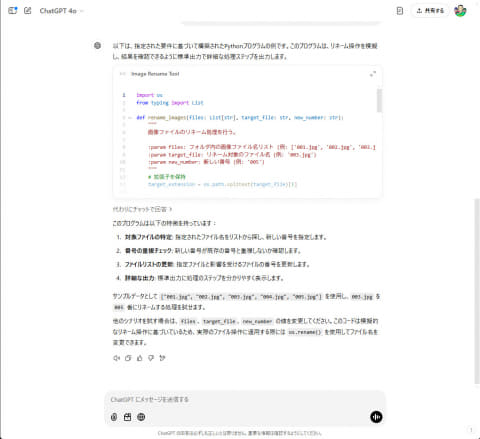Expand the Image Rename Tool canvas
The image size is (480, 439).
tap(373, 74)
